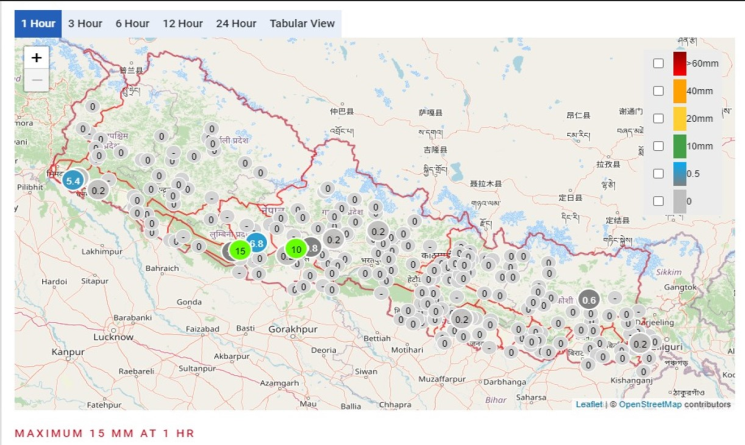Tick the 40mm legend checkbox

pyautogui.click(x=658, y=91)
